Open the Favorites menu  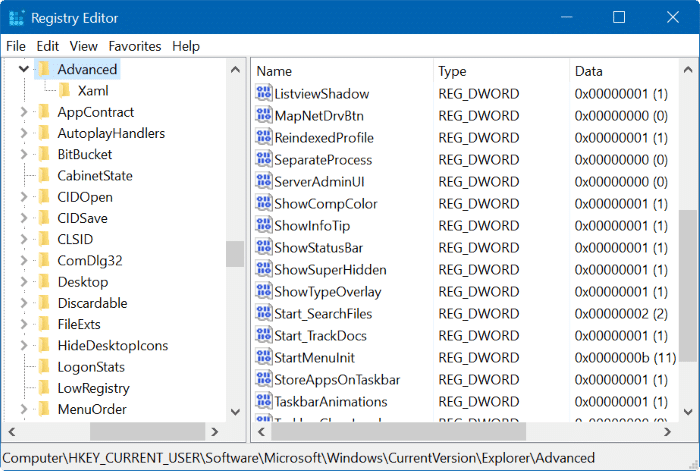[135, 46]
